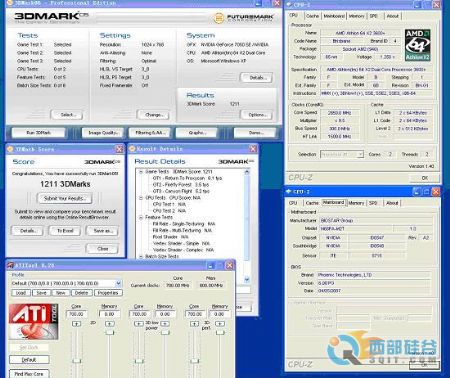Open Memory tab in CPU-Z processor window

[x=356, y=16]
